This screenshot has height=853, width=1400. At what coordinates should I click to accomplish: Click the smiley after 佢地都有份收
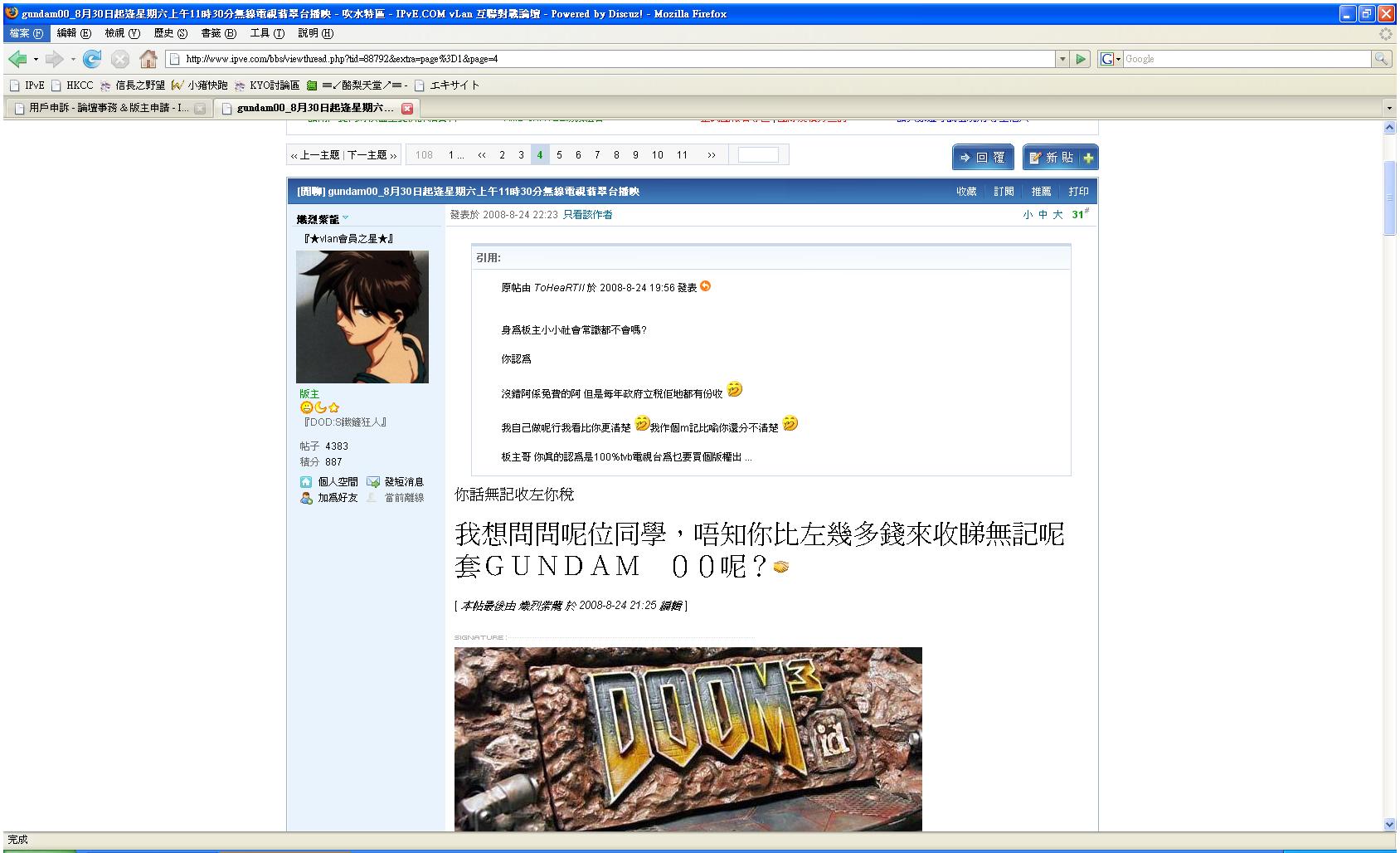point(735,389)
